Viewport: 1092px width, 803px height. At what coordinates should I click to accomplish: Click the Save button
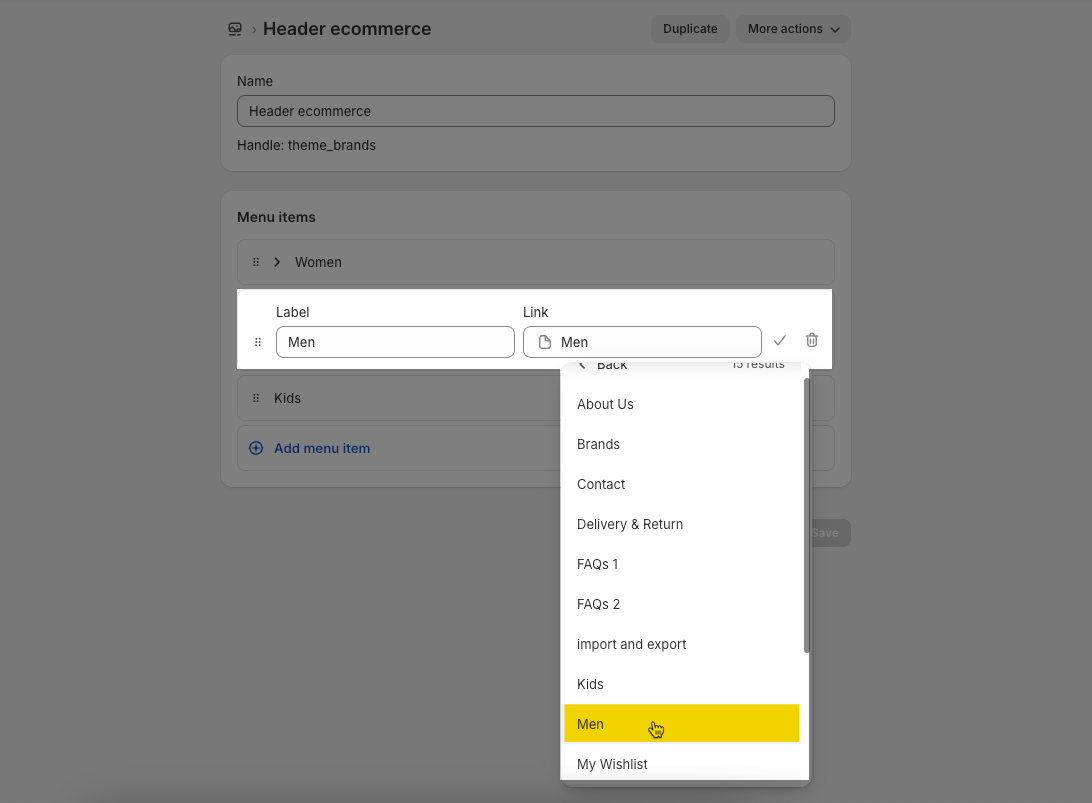point(825,533)
